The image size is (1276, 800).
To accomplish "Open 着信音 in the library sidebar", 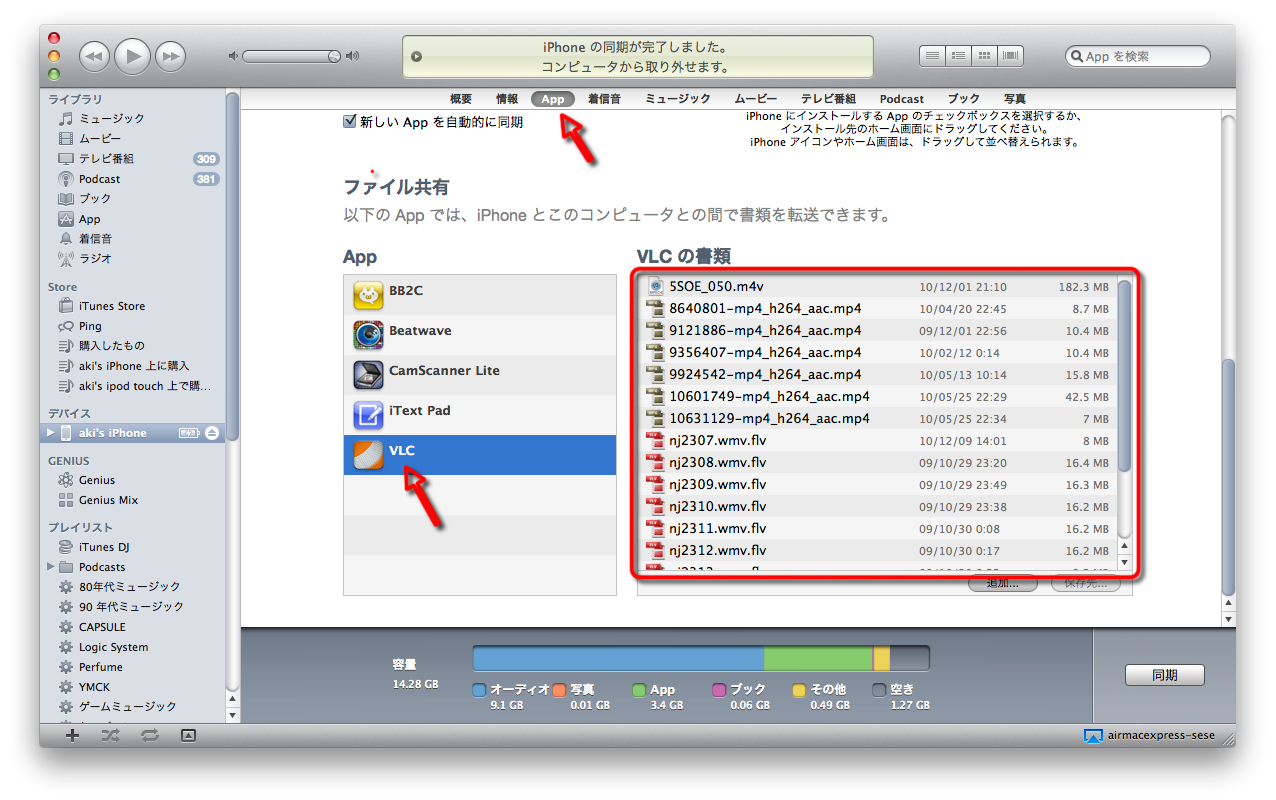I will click(95, 239).
